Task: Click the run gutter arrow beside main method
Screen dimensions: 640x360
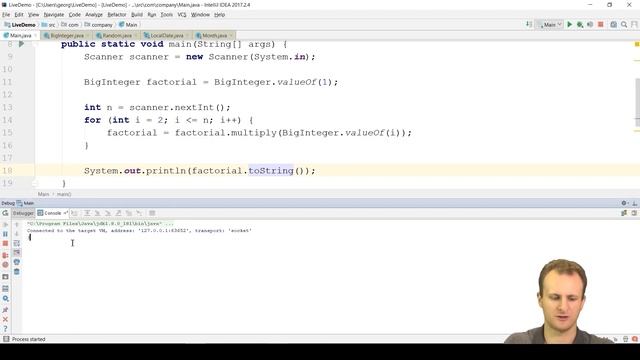Action: [x=22, y=44]
